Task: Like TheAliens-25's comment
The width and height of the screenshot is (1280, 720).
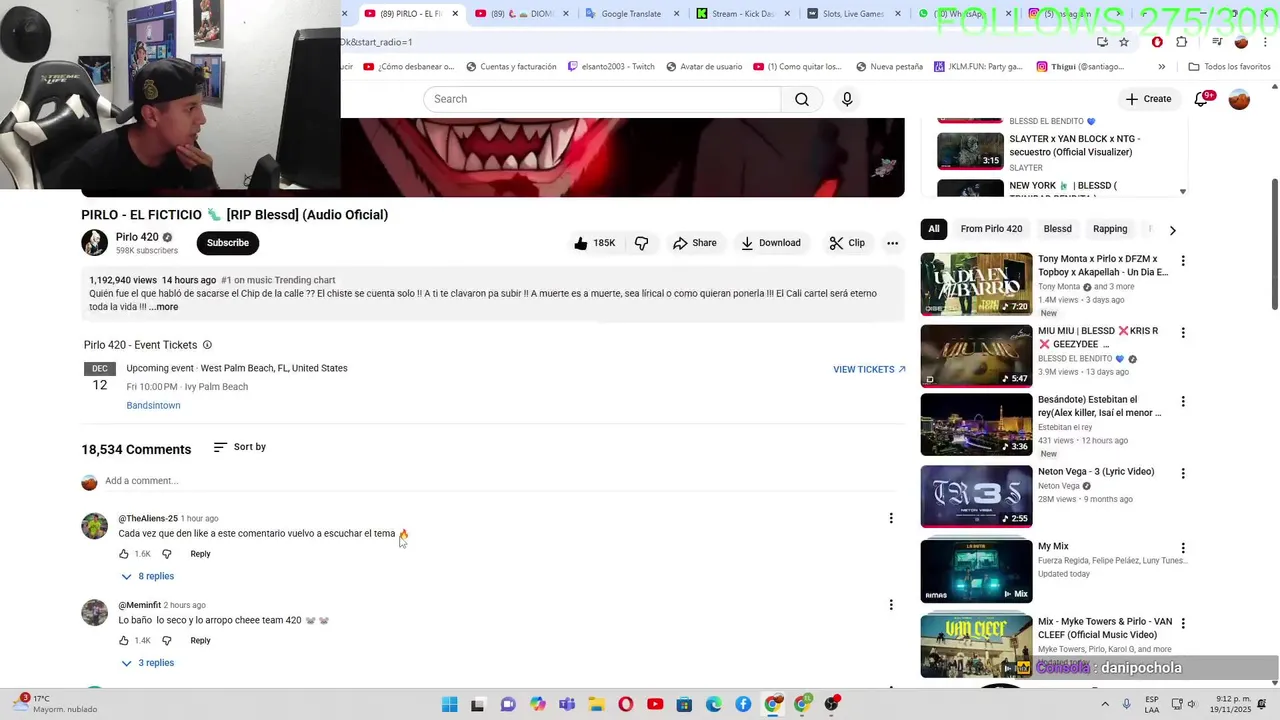Action: (x=124, y=554)
